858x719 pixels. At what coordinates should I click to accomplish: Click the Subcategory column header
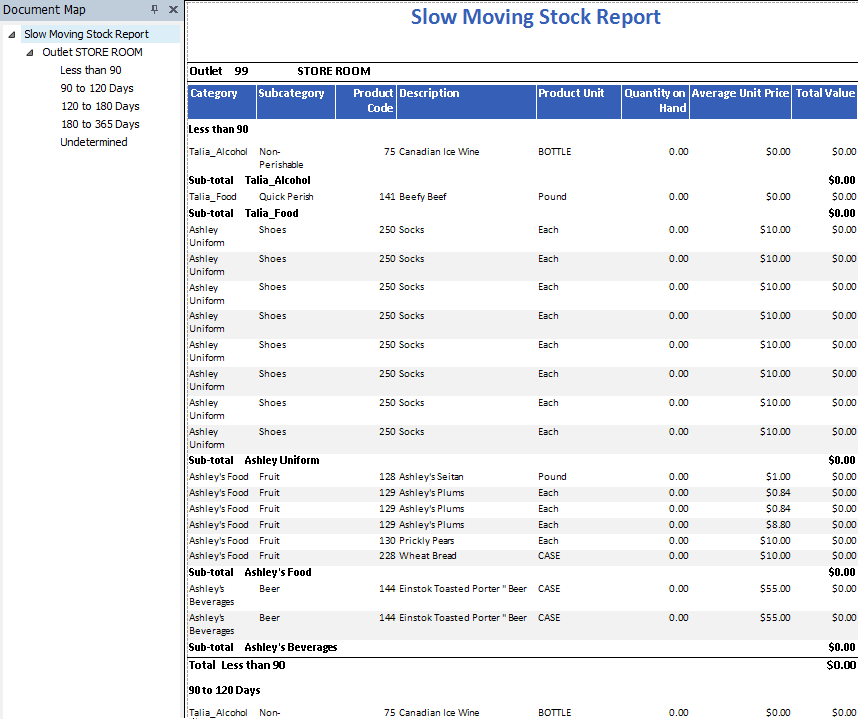[x=291, y=93]
